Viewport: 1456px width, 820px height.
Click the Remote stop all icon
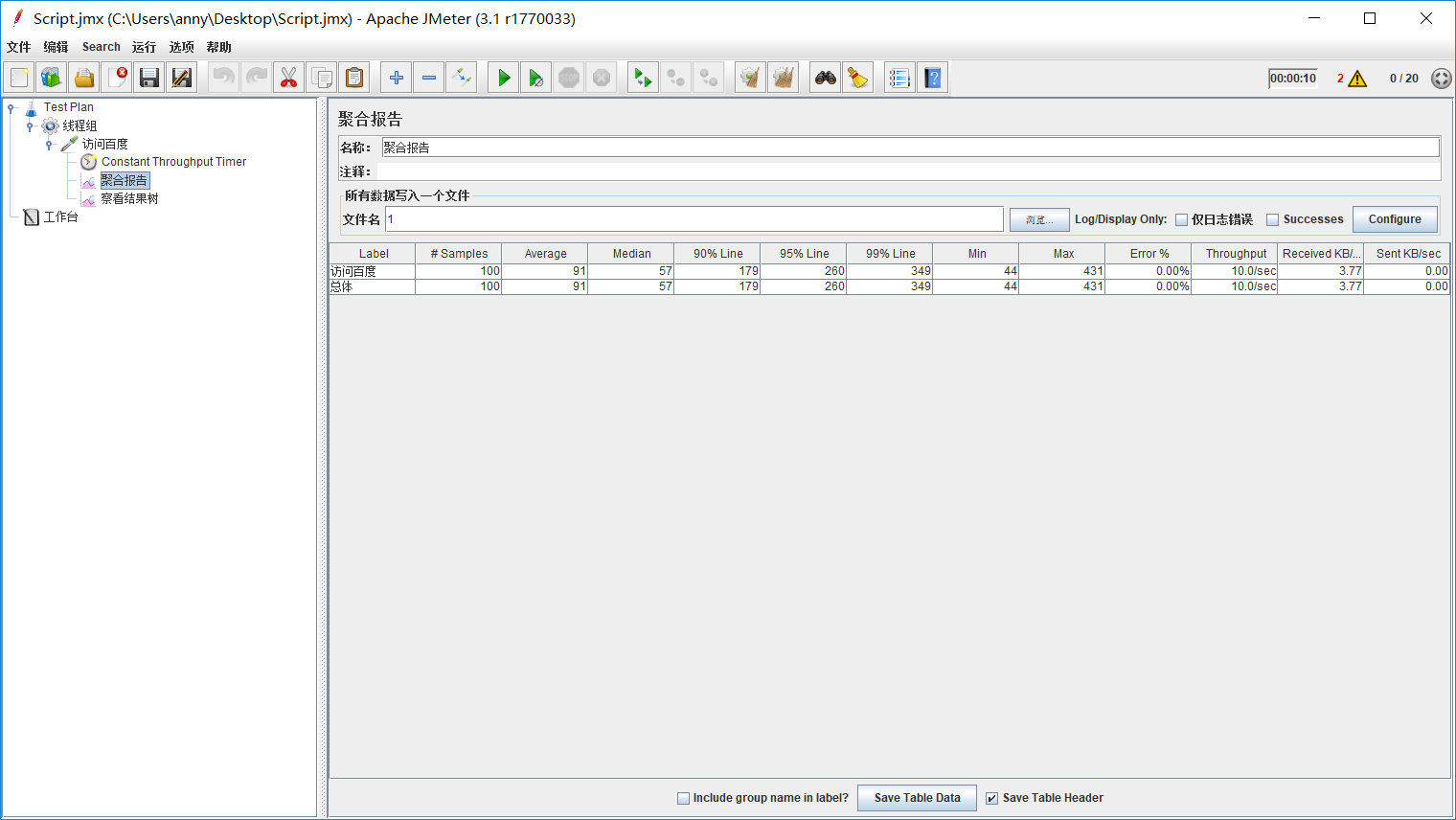click(675, 78)
